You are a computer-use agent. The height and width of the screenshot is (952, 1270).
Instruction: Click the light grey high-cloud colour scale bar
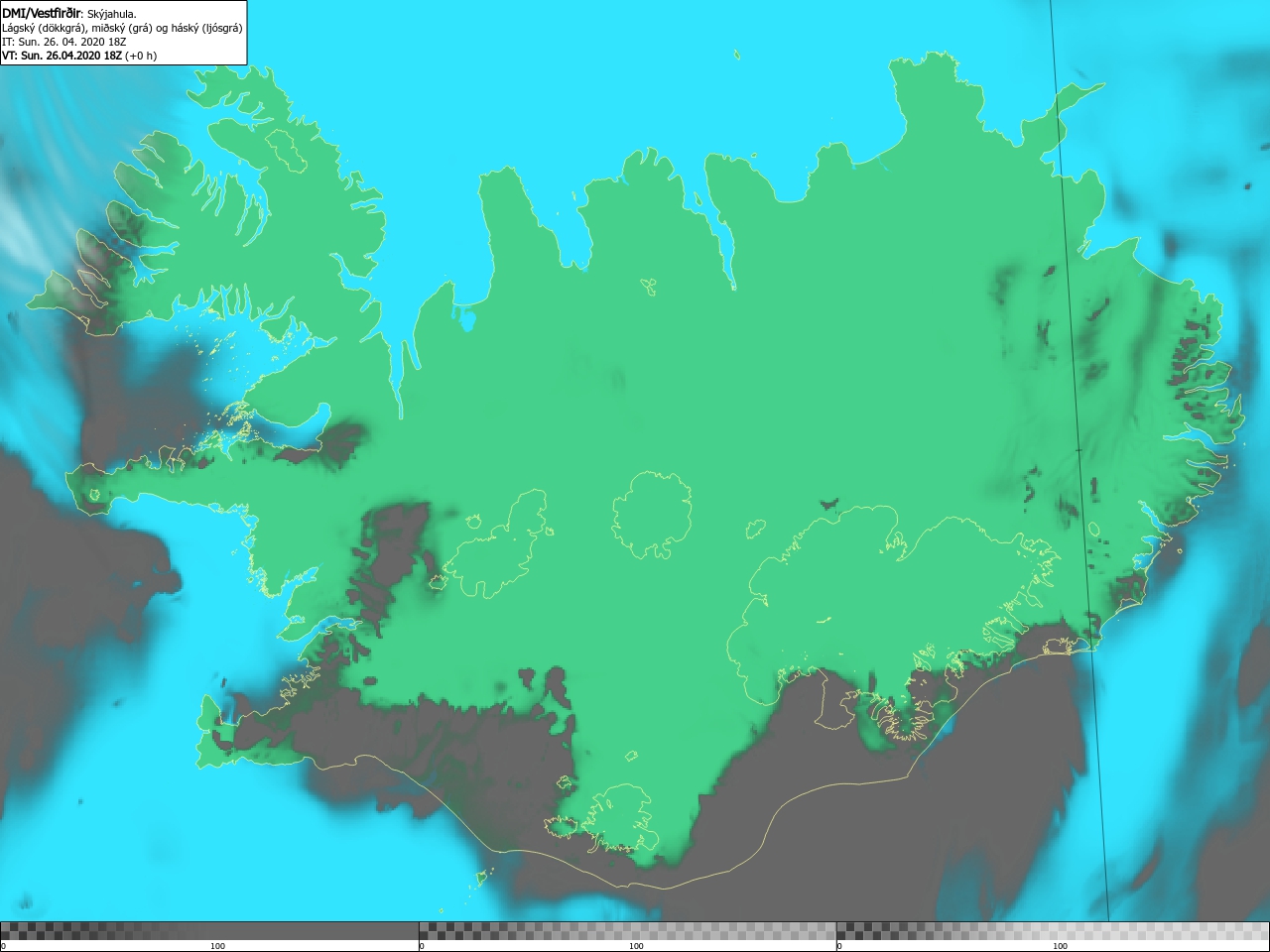1053,931
